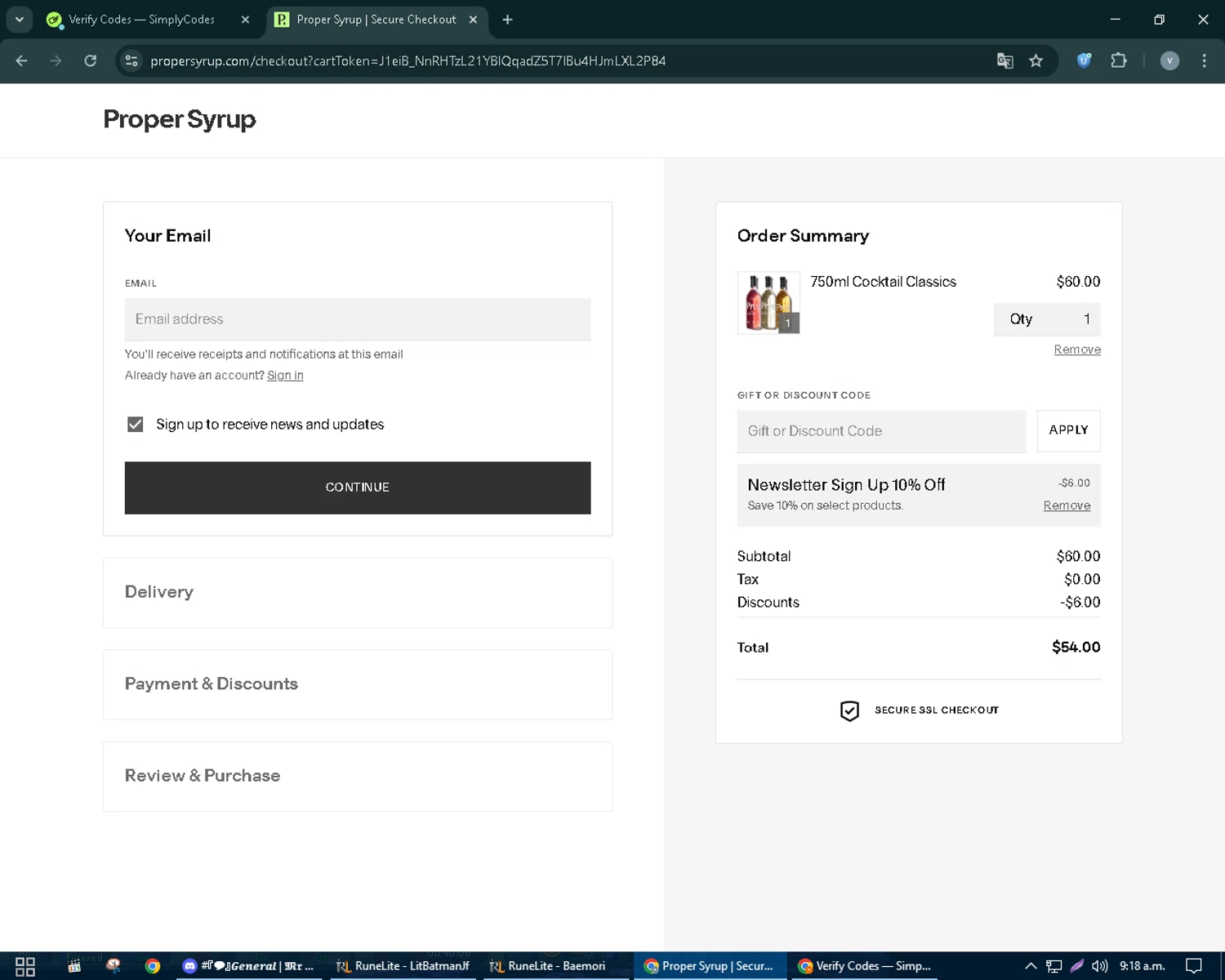Remove the 750ml Cocktail Classics item
Screen dimensions: 1225x980
point(1077,350)
